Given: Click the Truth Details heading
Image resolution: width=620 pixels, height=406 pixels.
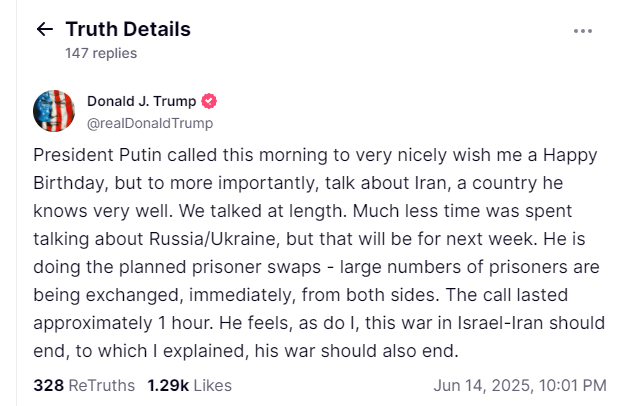Looking at the screenshot, I should (128, 29).
